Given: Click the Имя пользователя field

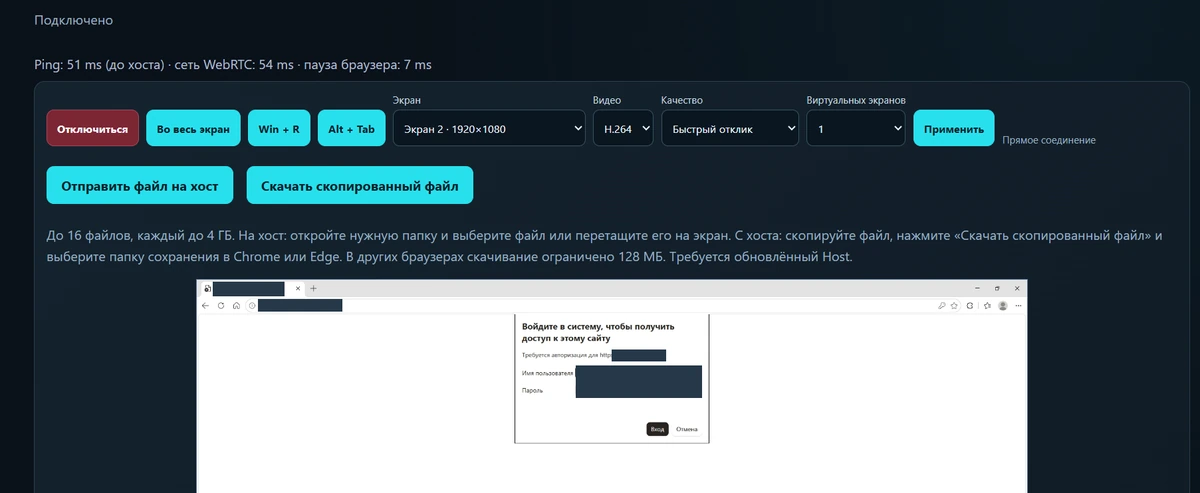Looking at the screenshot, I should coord(638,373).
